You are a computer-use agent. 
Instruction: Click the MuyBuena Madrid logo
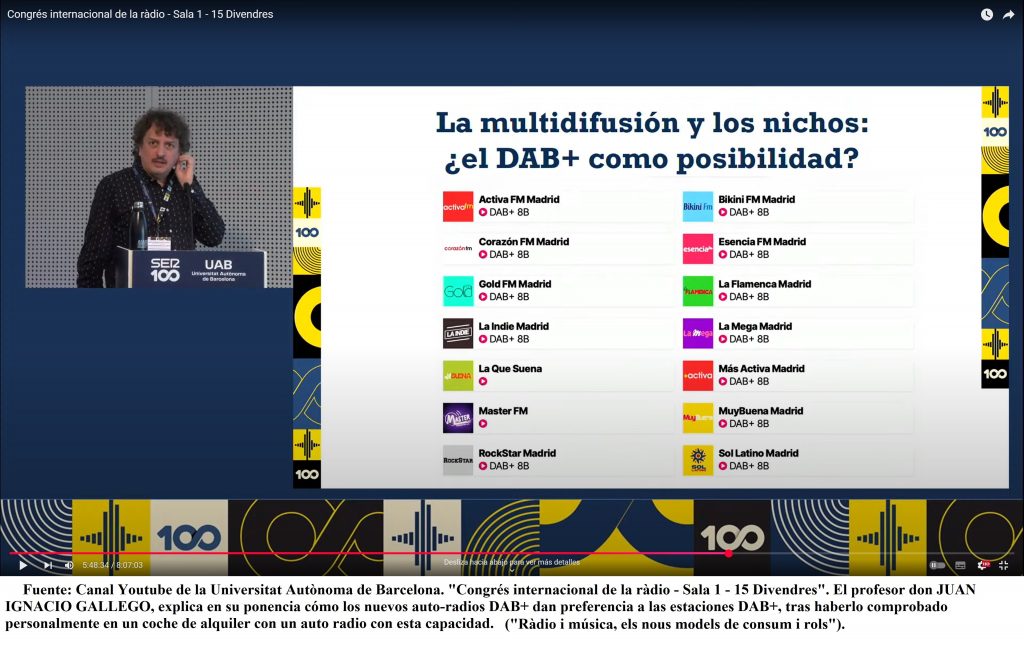697,418
